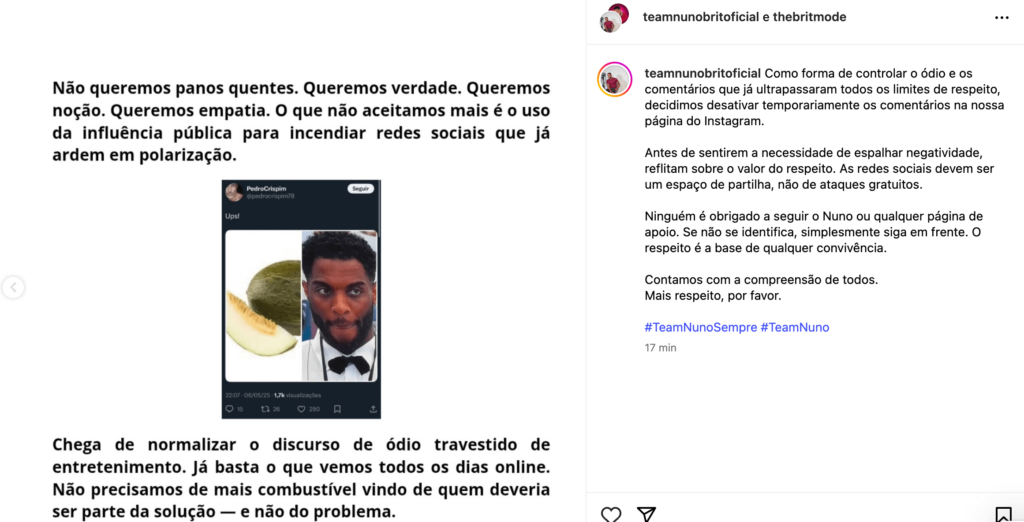Share post via paper plane icon
The height and width of the screenshot is (522, 1024).
pyautogui.click(x=646, y=514)
